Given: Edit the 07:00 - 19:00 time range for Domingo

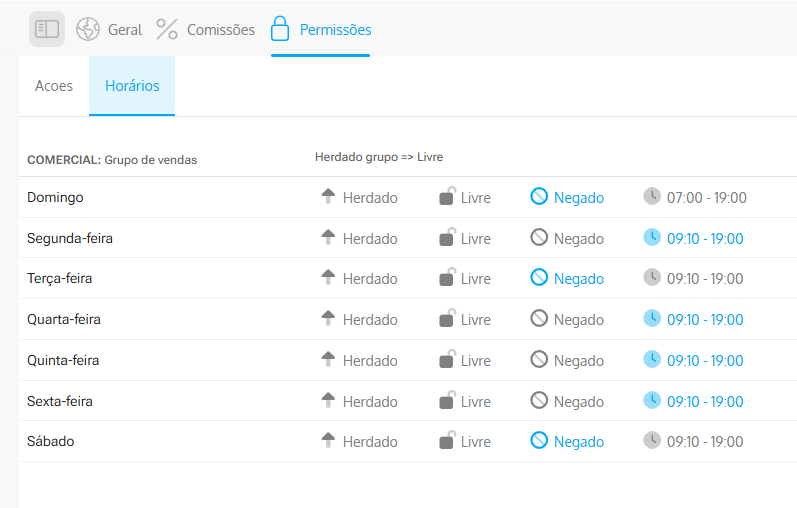Looking at the screenshot, I should [707, 198].
